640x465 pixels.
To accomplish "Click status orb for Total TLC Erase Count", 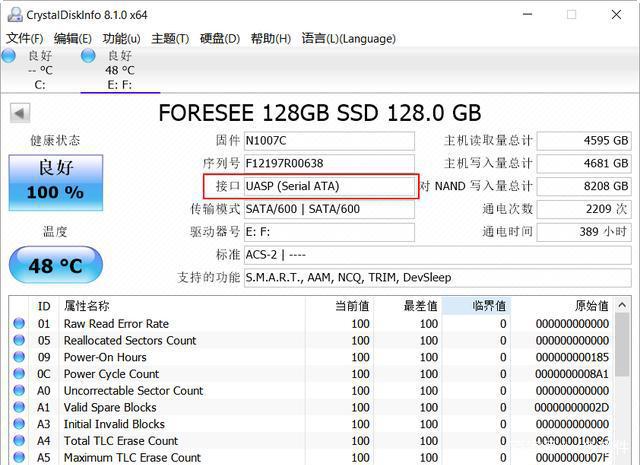I will [x=19, y=441].
